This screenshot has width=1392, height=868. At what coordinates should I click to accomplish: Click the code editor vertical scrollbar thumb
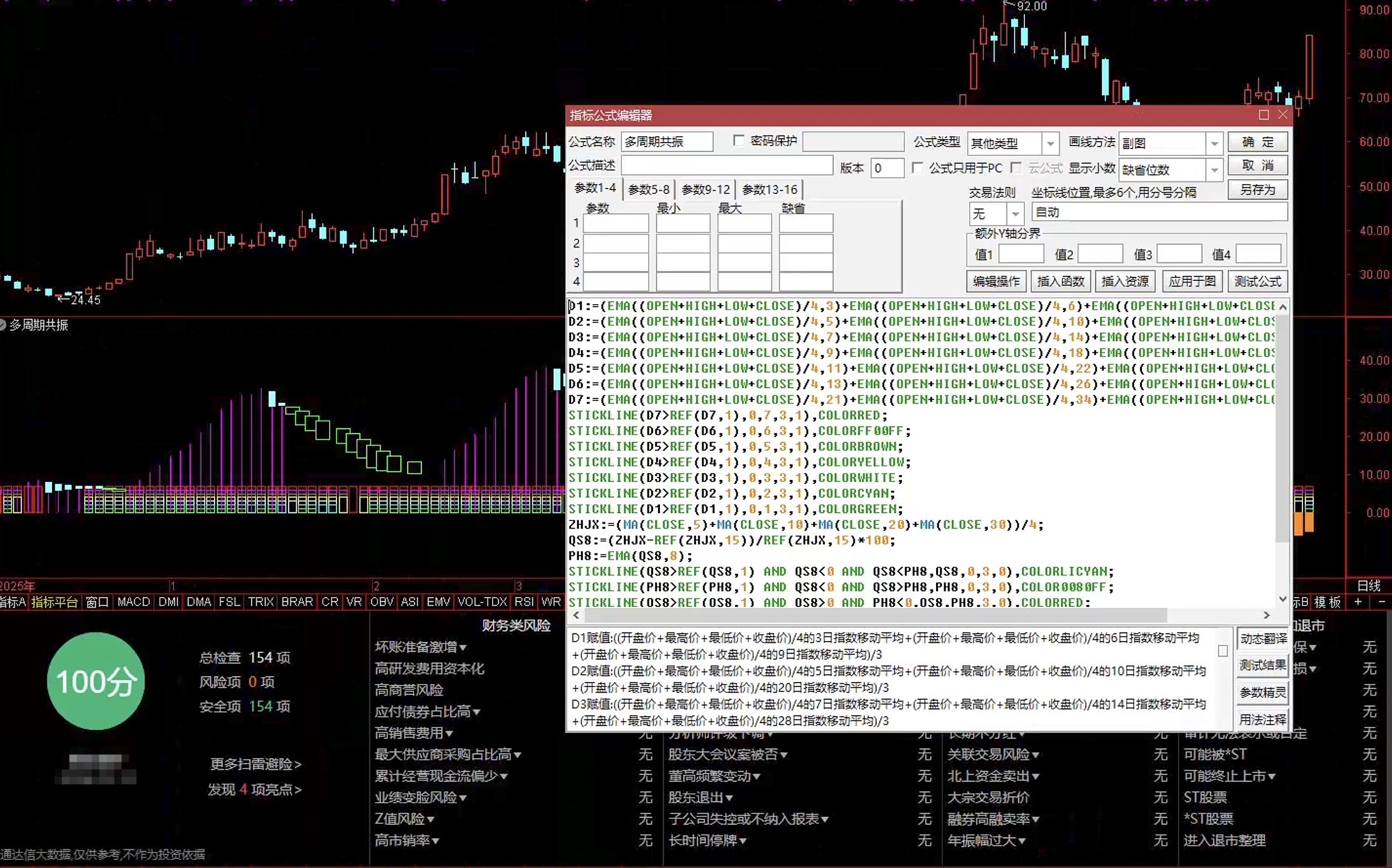click(1283, 428)
